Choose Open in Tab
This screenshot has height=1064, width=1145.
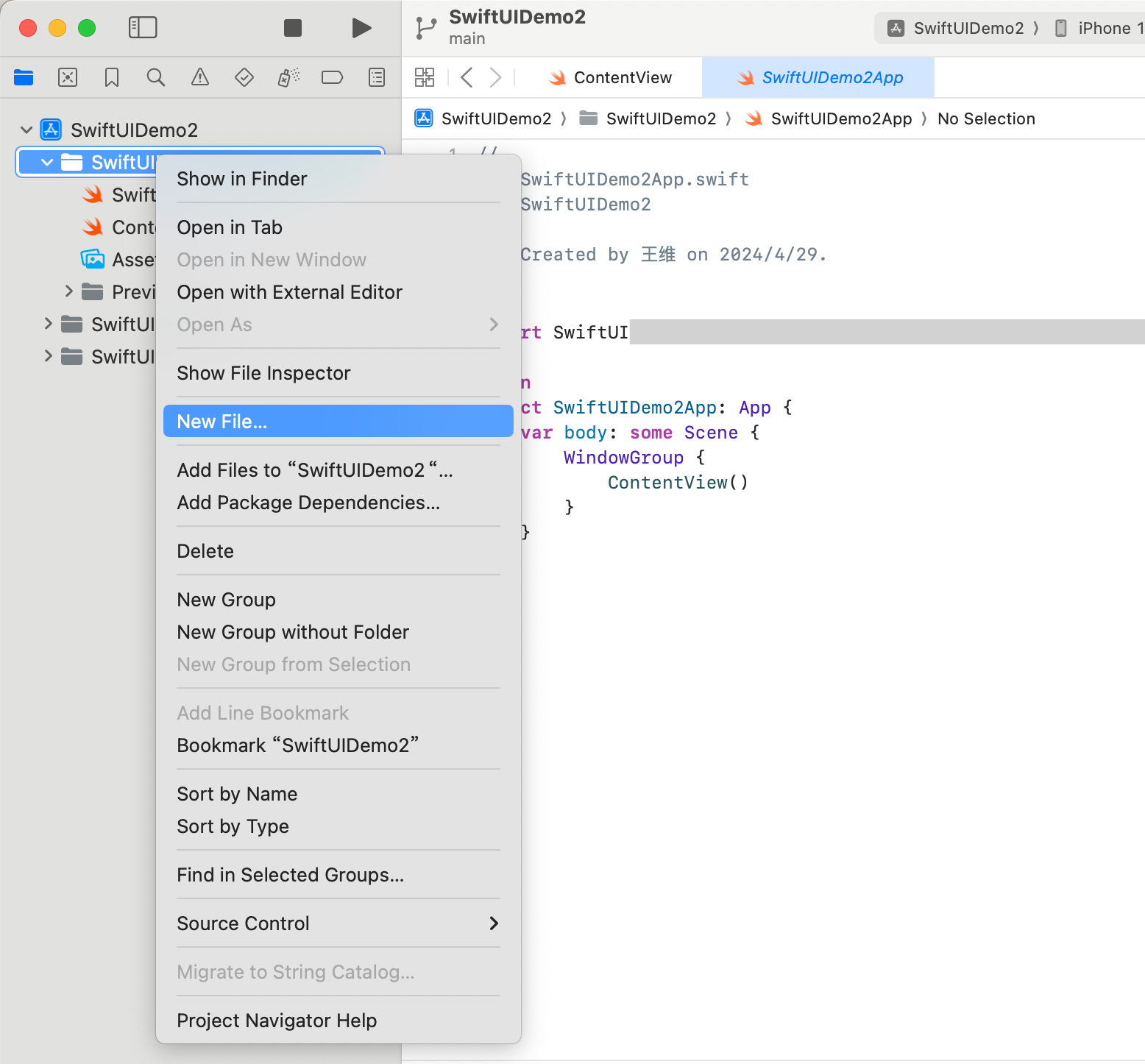[x=338, y=227]
